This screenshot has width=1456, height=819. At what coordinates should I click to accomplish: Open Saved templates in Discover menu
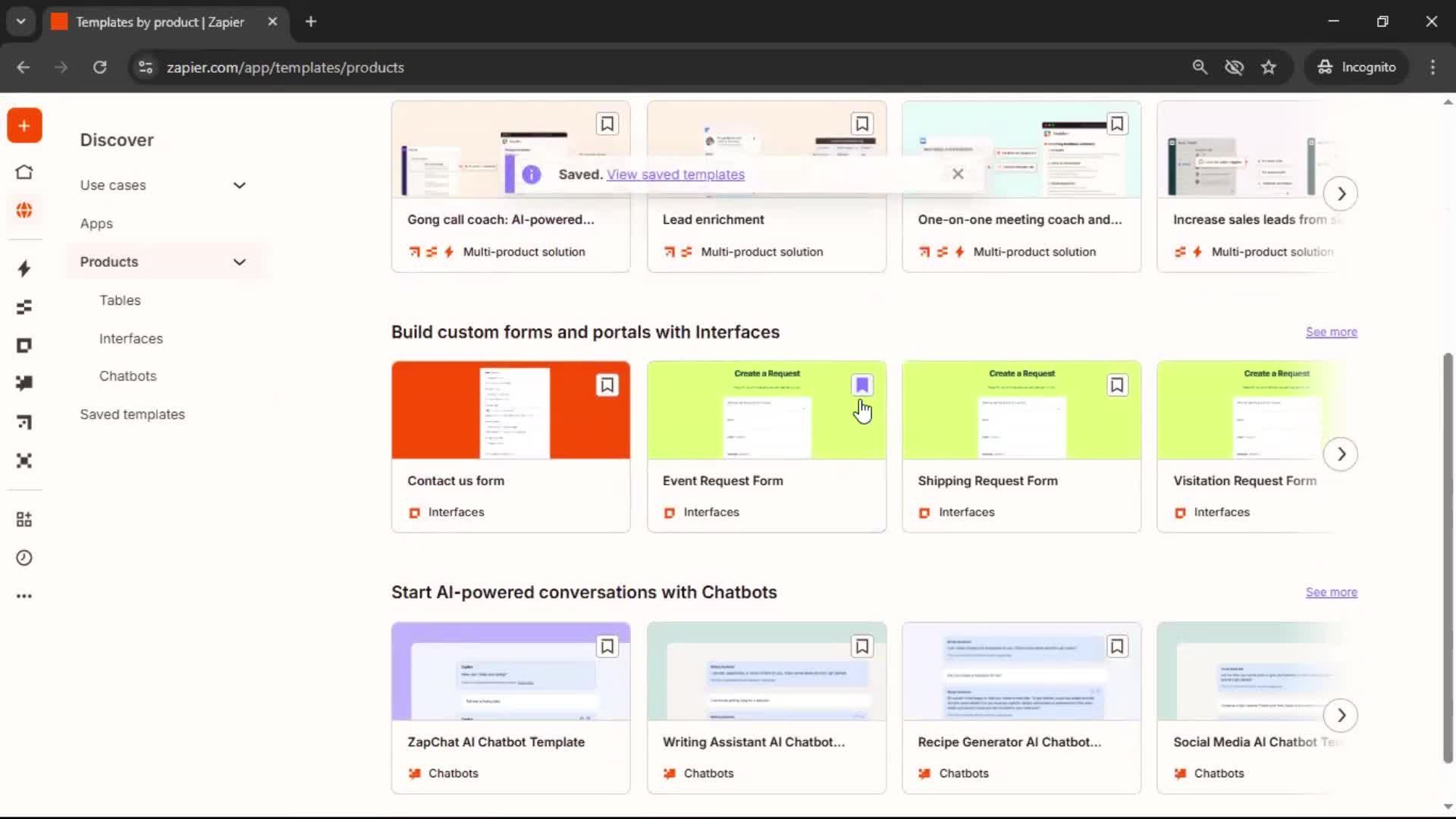pos(133,414)
